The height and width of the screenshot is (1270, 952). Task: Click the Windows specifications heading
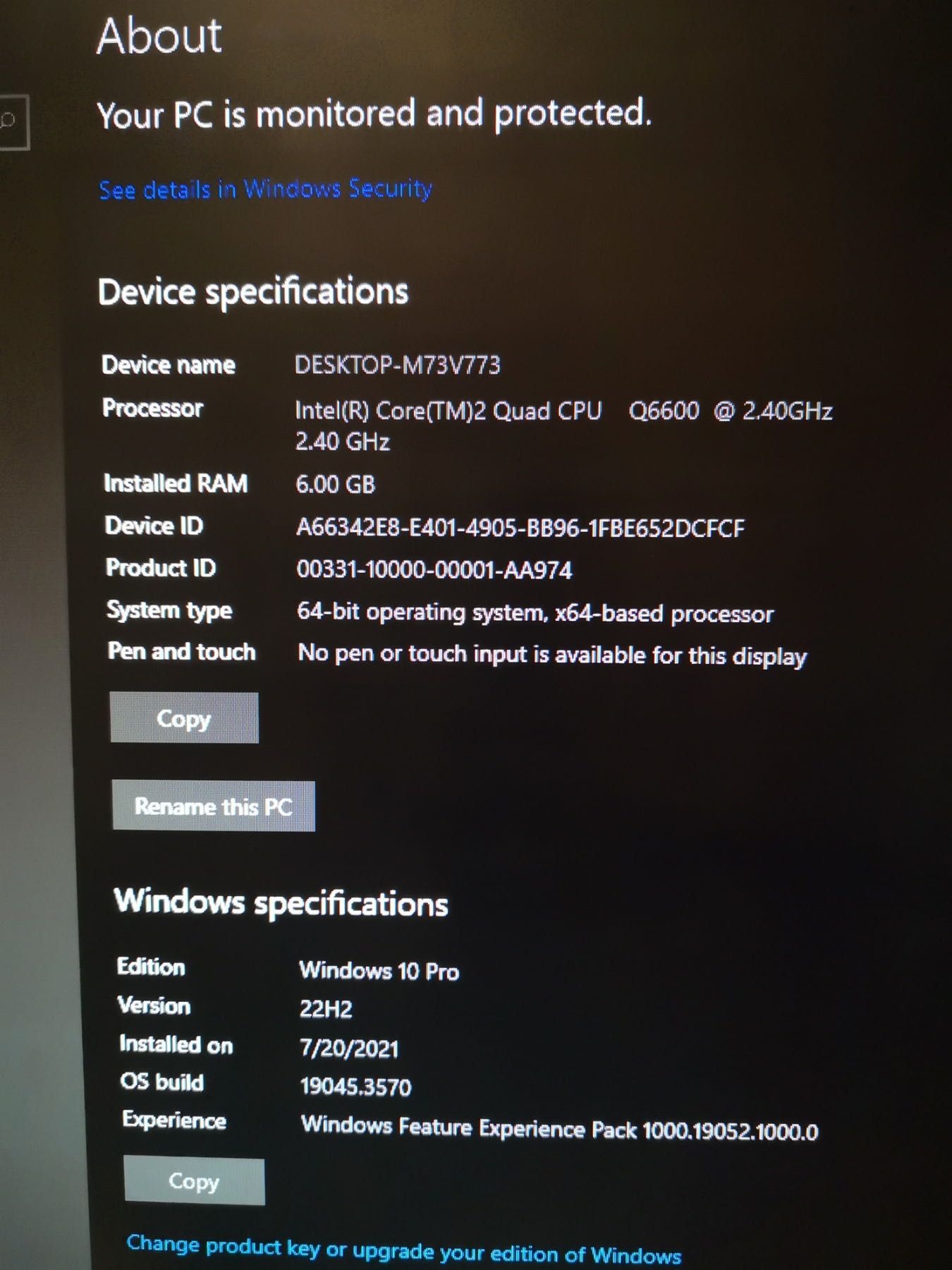(281, 902)
